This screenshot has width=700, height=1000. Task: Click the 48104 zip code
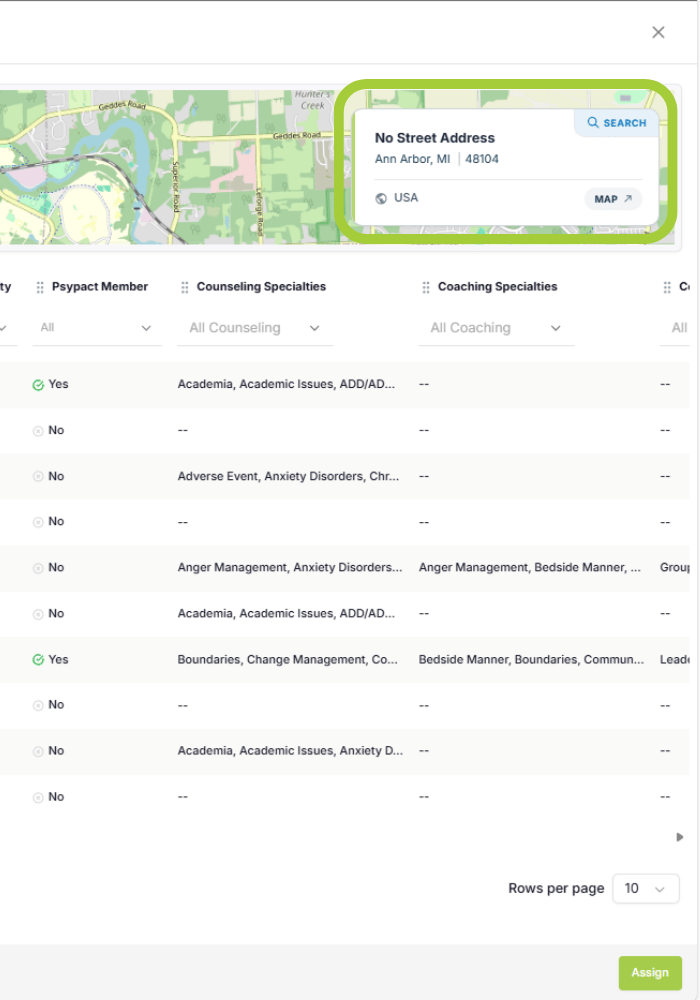[482, 159]
